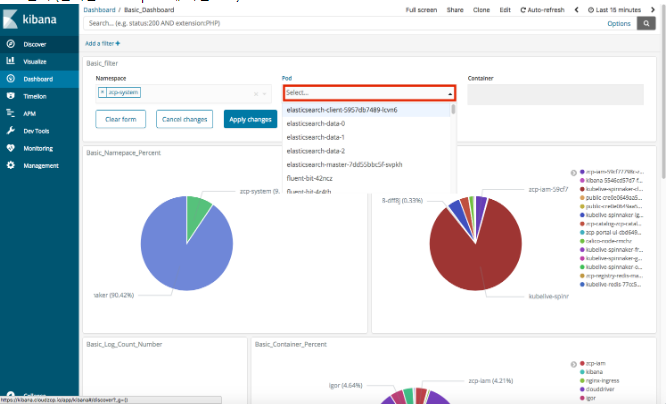Collapse the Pod select dropdown

click(x=450, y=93)
